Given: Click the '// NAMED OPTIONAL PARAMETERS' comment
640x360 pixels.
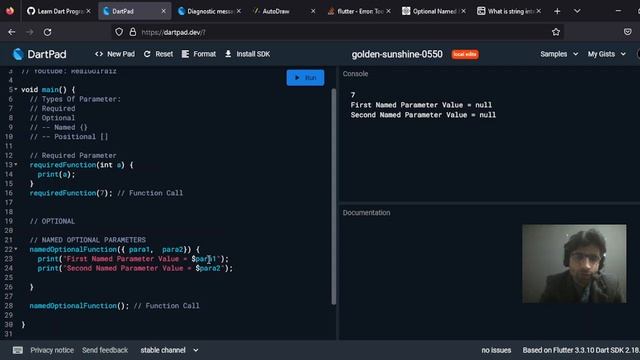Looking at the screenshot, I should click(87, 240).
